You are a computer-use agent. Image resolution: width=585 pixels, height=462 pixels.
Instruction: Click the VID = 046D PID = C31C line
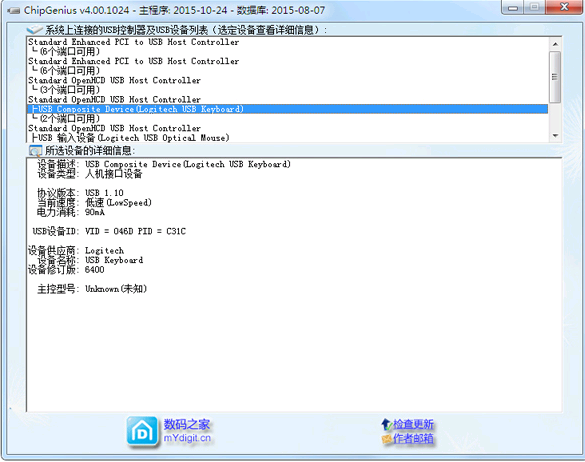pyautogui.click(x=109, y=231)
